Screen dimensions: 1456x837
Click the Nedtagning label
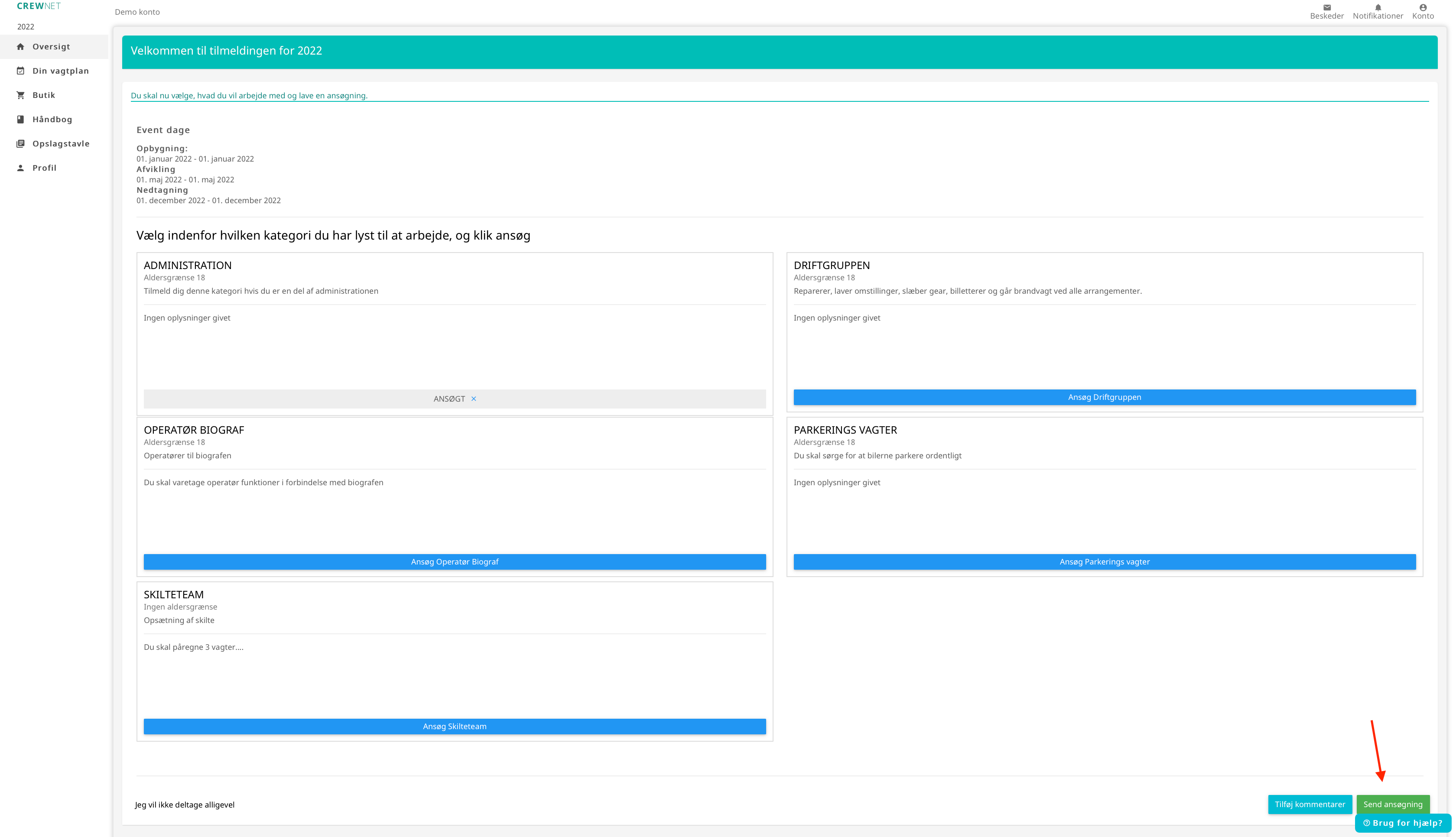pyautogui.click(x=162, y=190)
